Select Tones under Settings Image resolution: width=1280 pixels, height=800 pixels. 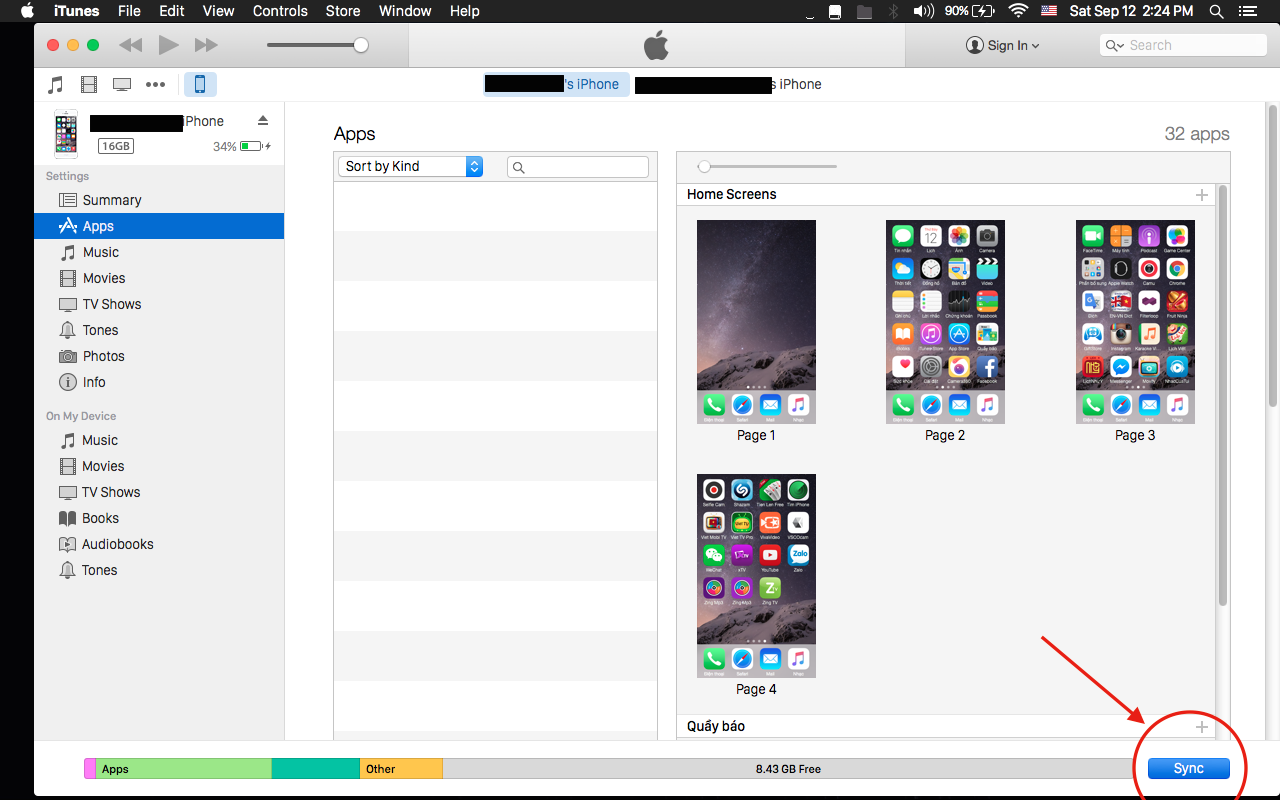tap(159, 330)
